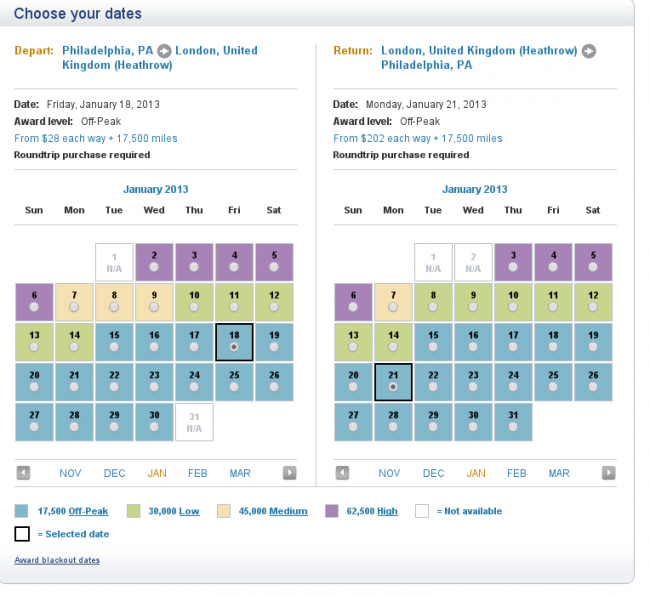
Task: Click next month arrow under return calendar
Action: click(608, 473)
